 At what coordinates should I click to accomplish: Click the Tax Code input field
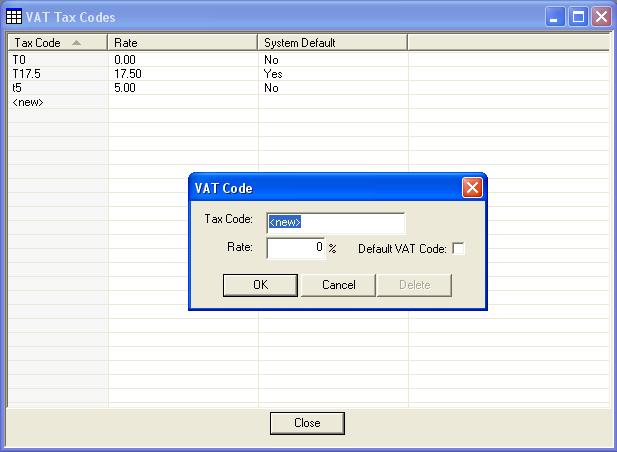click(x=336, y=222)
